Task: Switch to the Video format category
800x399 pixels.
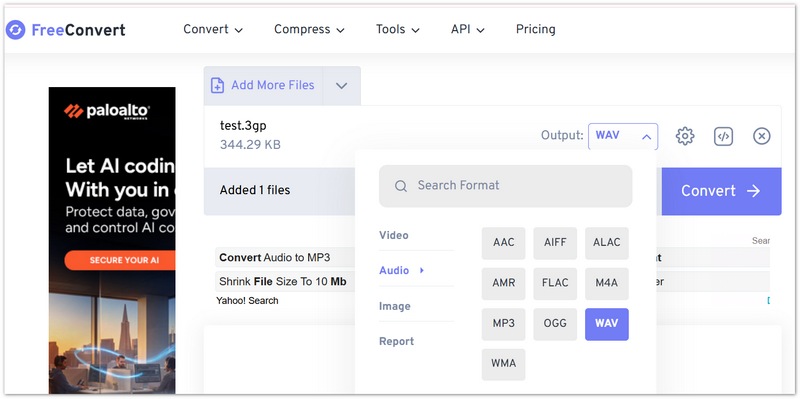Action: (393, 235)
